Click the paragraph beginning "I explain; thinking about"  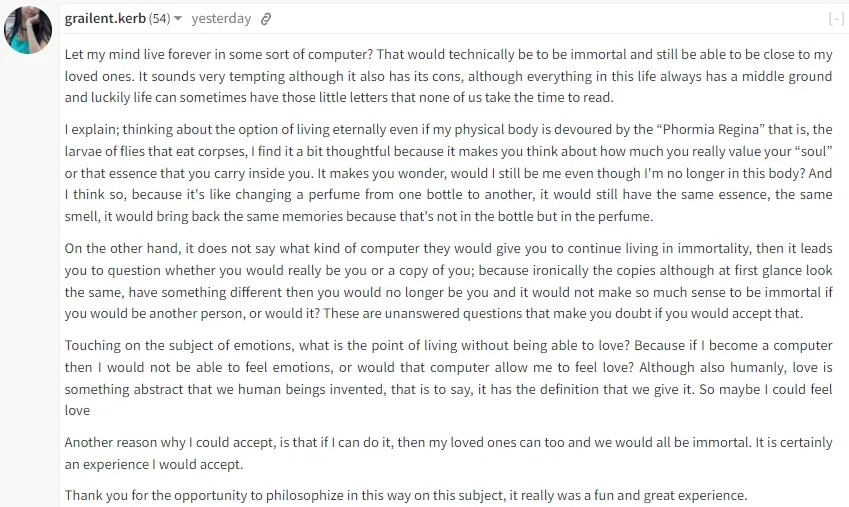pos(448,173)
